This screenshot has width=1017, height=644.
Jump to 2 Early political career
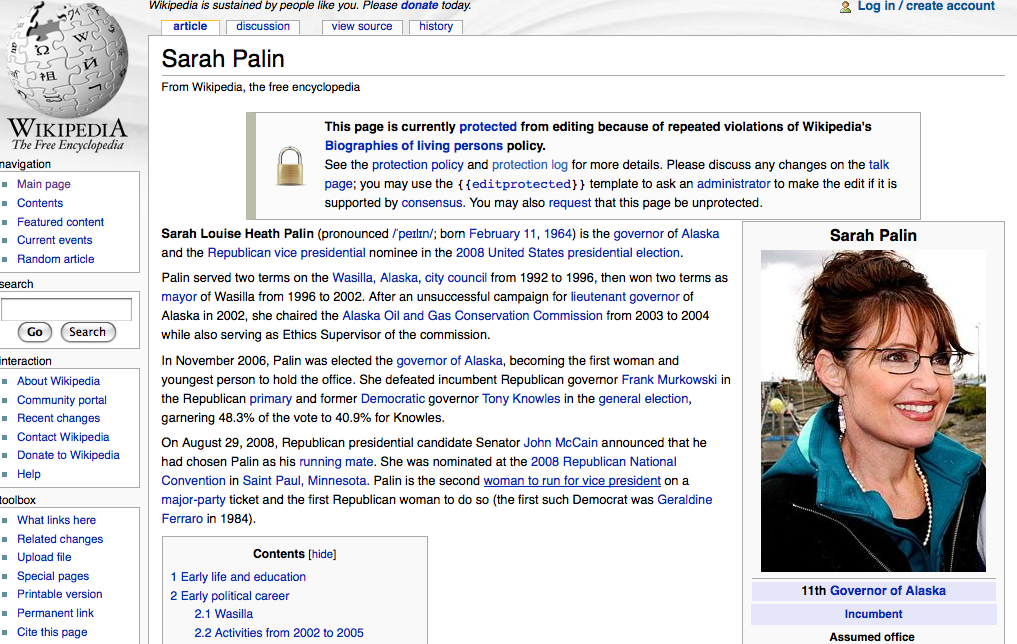(x=230, y=596)
